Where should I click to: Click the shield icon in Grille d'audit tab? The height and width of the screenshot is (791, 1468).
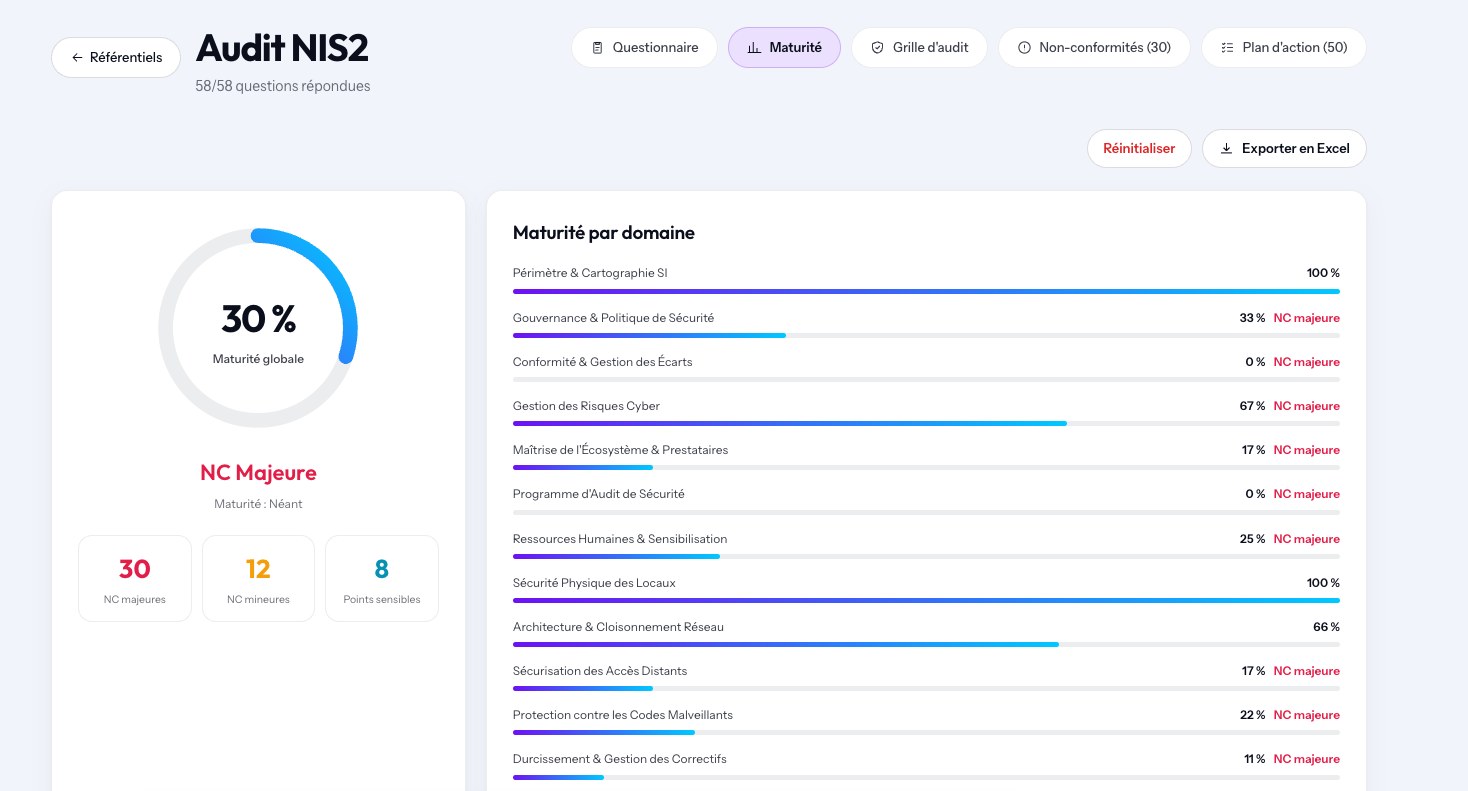click(877, 48)
